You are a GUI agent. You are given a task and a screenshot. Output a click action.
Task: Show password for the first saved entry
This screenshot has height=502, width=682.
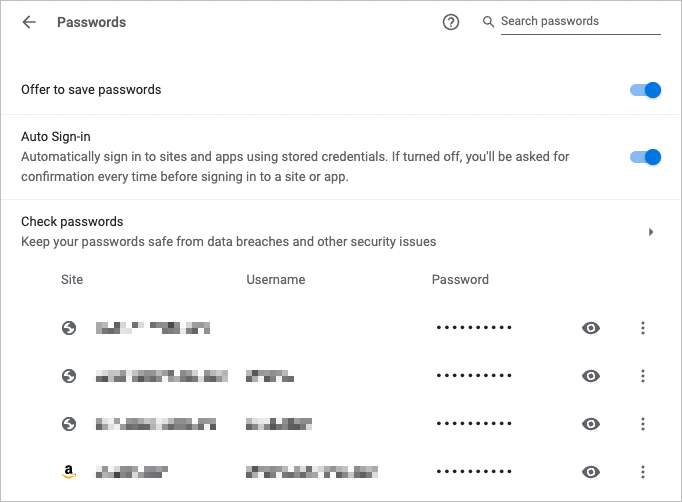coord(591,328)
